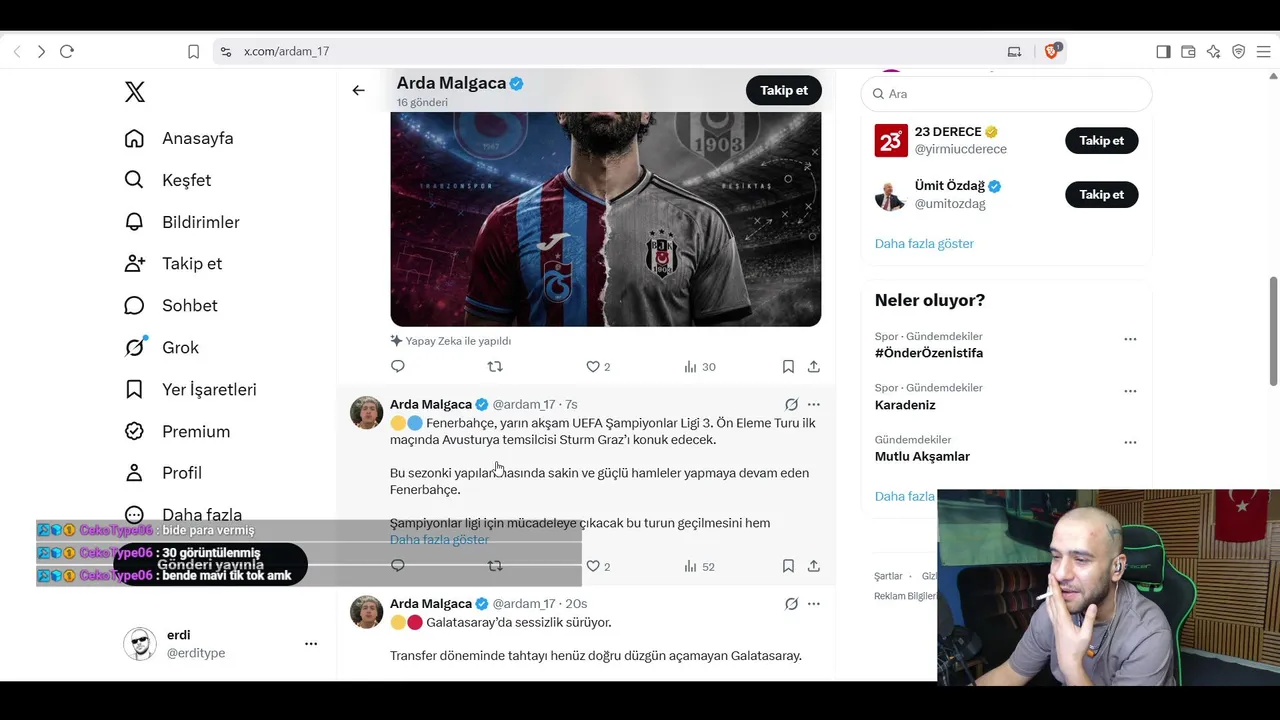1280x720 pixels.
Task: Open the #ÖnderÖzenİstifa trend
Action: (x=929, y=353)
